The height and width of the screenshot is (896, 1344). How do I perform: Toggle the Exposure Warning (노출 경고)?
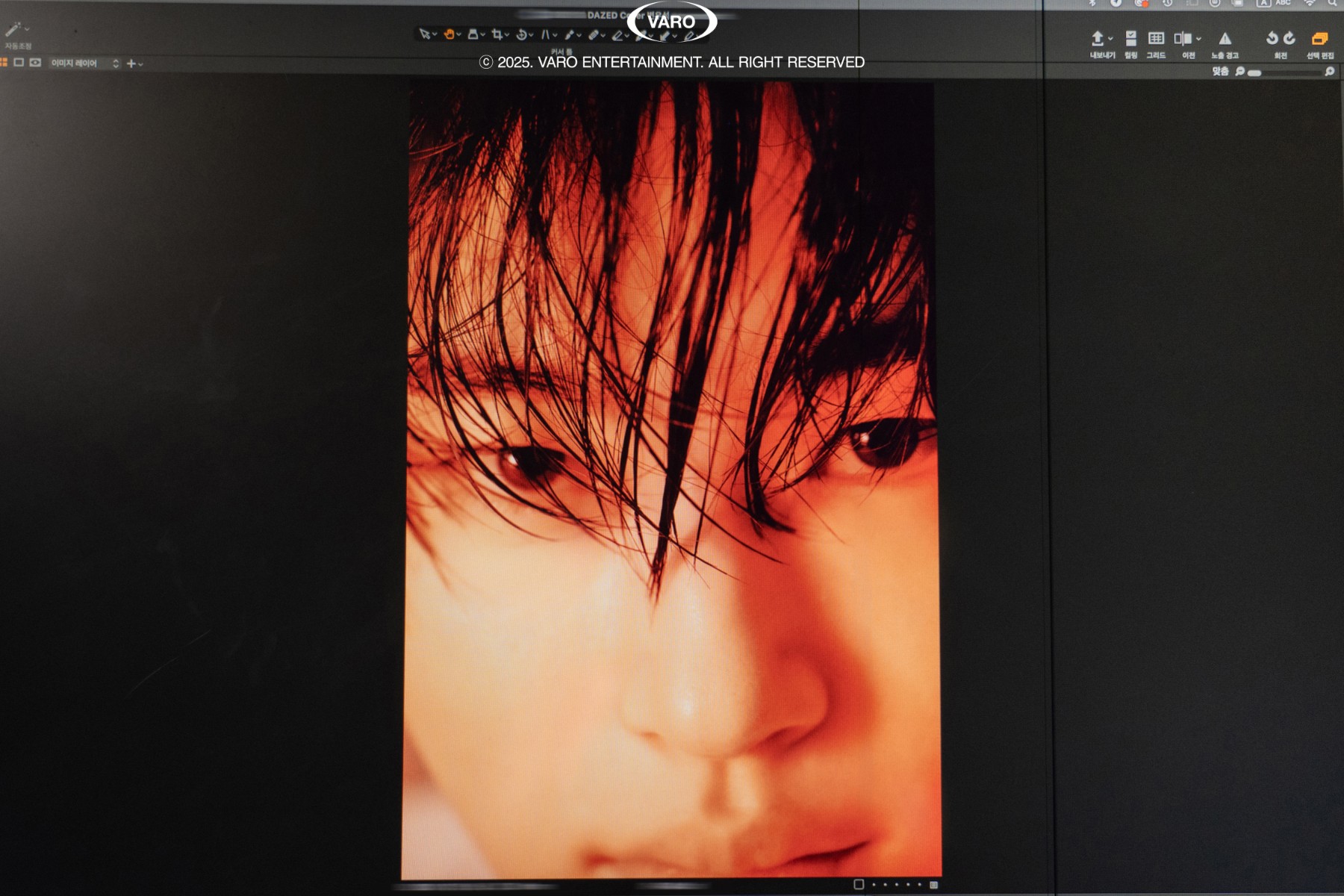pyautogui.click(x=1225, y=39)
